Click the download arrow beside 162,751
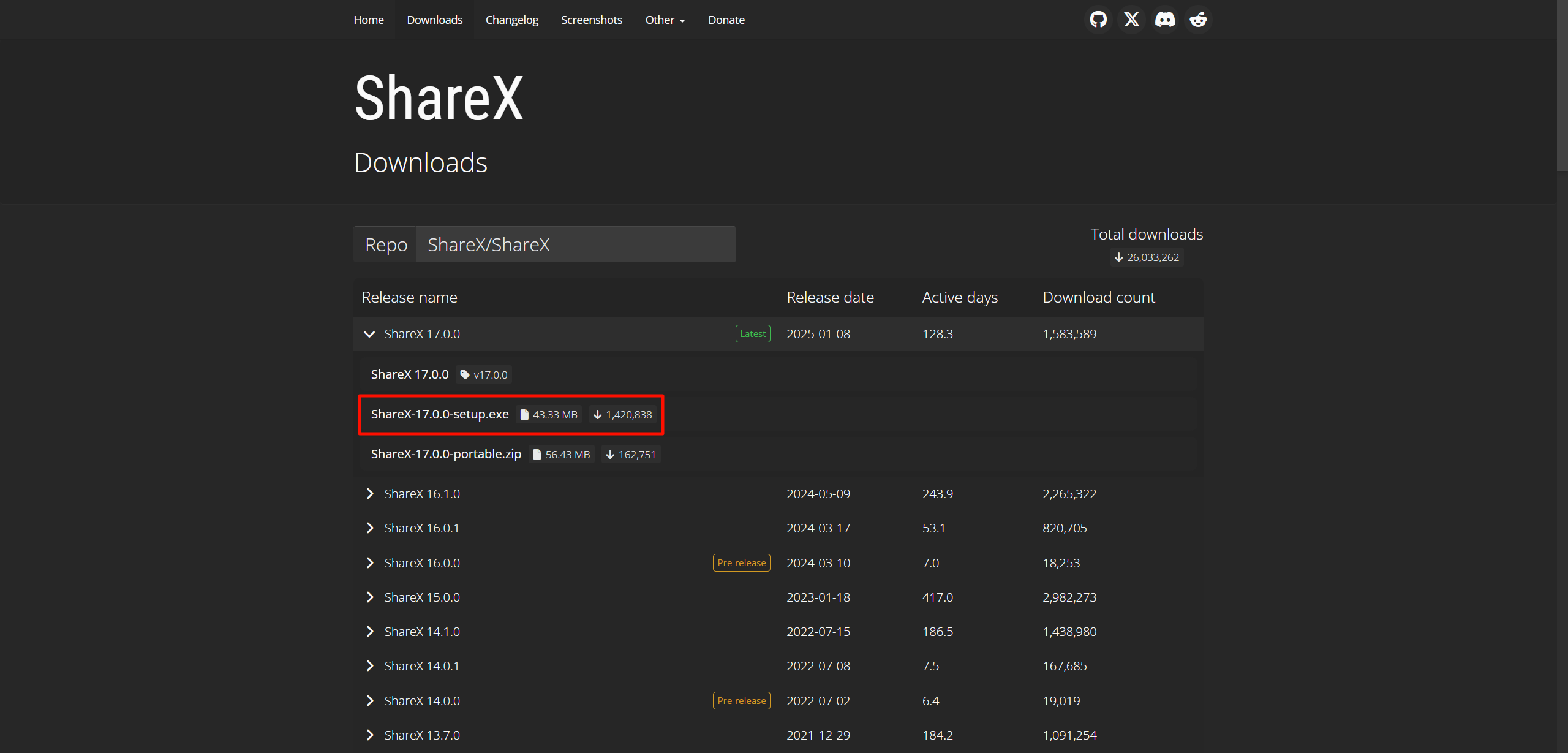The width and height of the screenshot is (1568, 753). [609, 454]
